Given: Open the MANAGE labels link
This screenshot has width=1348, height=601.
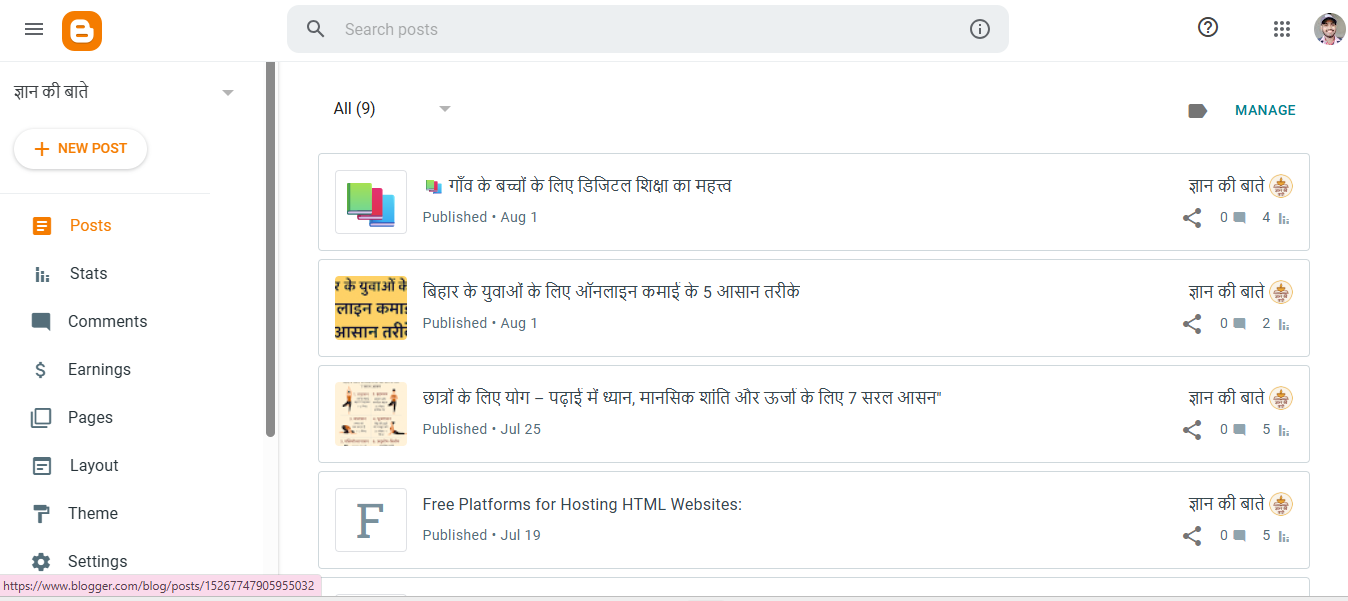Looking at the screenshot, I should click(1264, 110).
